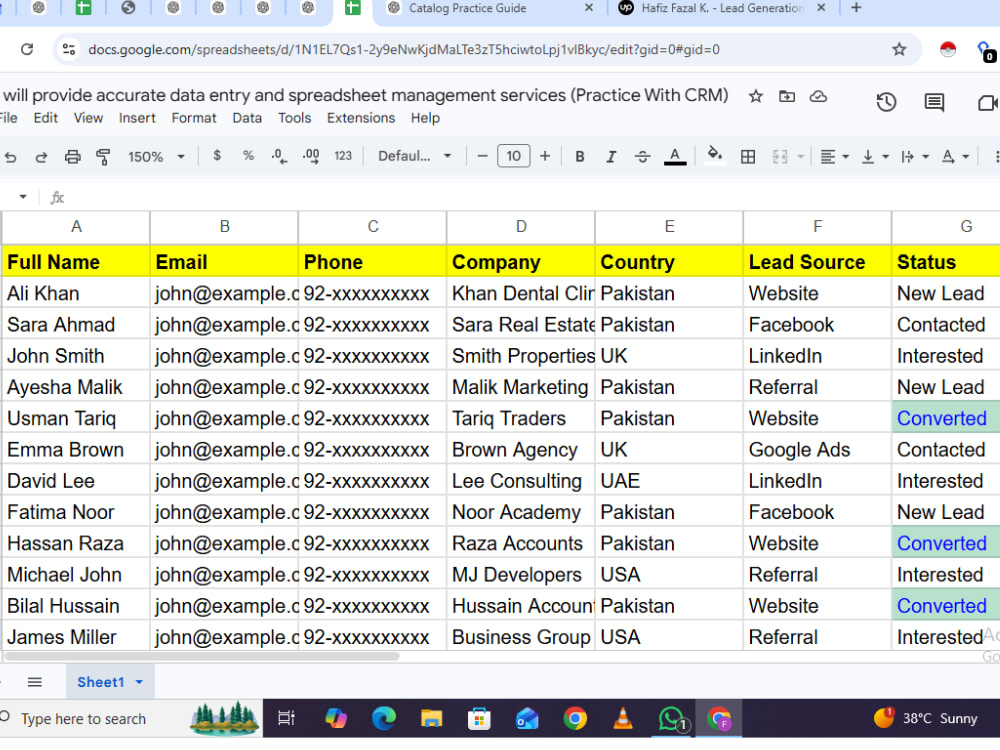1000x750 pixels.
Task: Open VLC media player from taskbar
Action: tap(623, 719)
